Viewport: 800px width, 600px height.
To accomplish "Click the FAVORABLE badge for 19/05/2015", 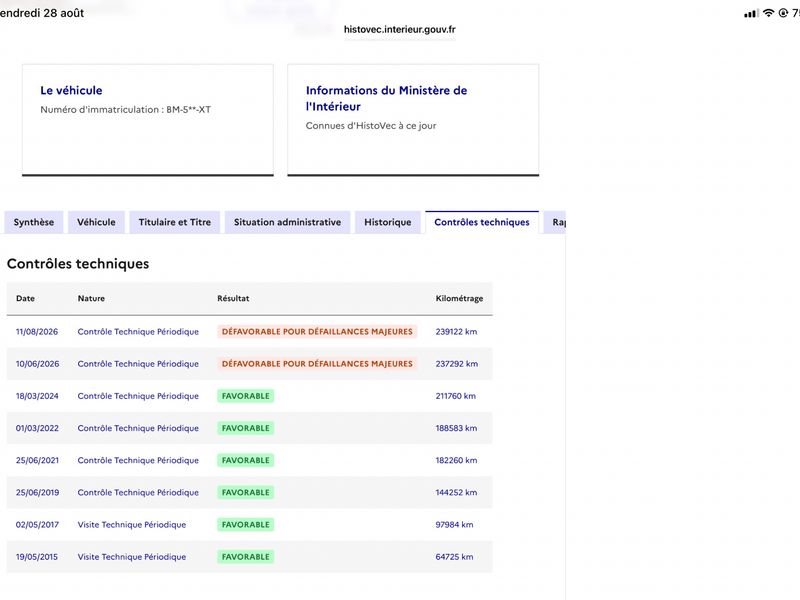I will 245,557.
